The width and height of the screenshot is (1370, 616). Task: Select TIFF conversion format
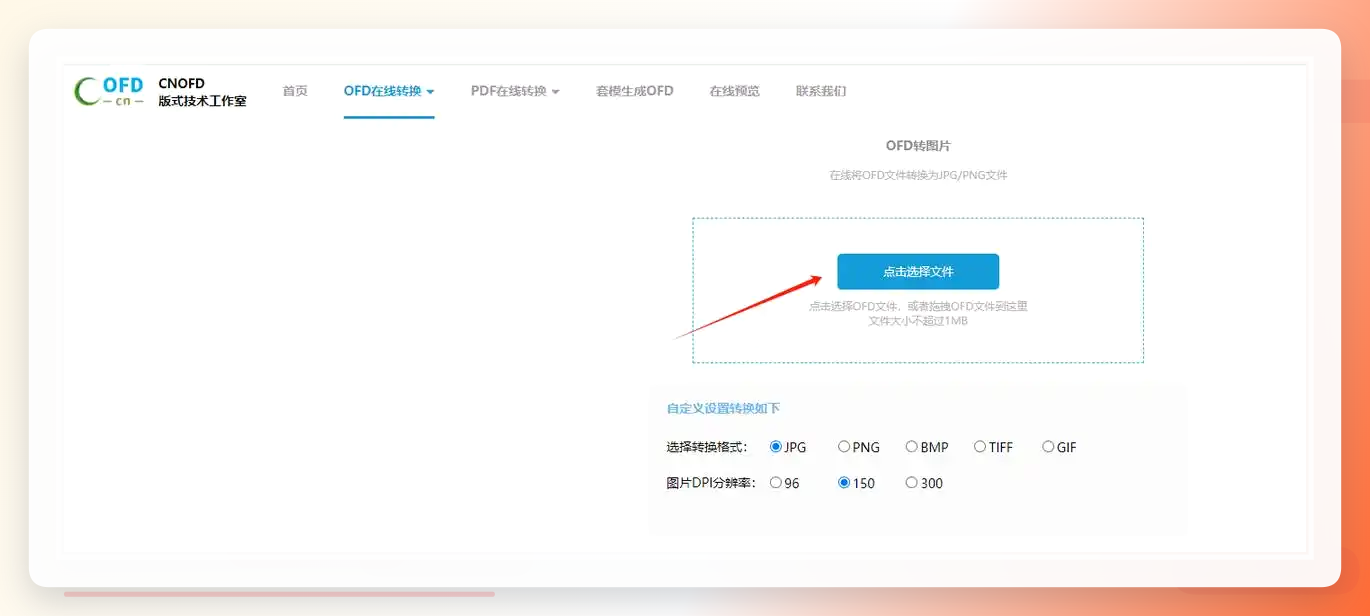(980, 447)
